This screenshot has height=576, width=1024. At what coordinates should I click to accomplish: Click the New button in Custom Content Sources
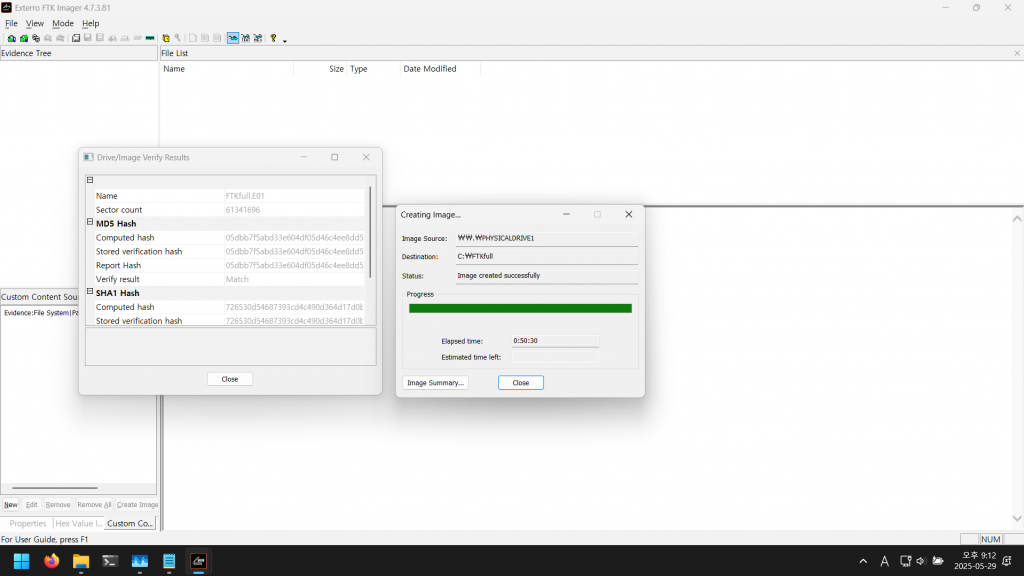point(11,505)
